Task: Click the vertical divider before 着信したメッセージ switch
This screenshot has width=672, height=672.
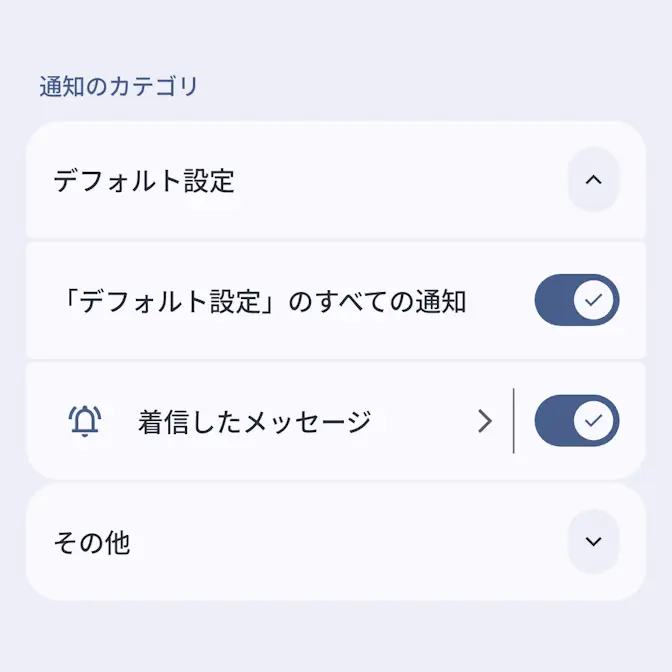Action: (x=513, y=421)
